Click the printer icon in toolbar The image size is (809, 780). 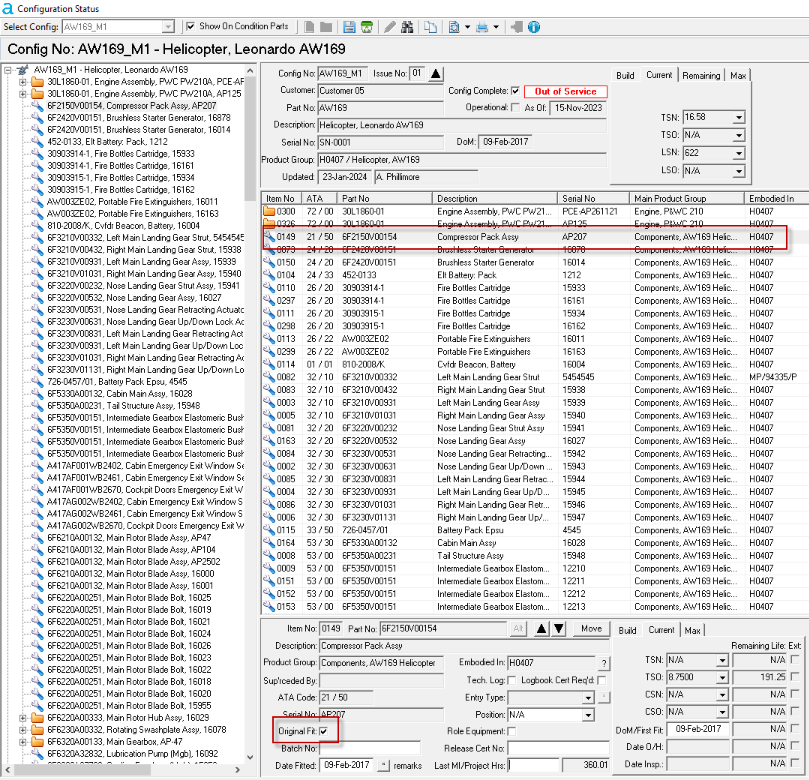483,27
